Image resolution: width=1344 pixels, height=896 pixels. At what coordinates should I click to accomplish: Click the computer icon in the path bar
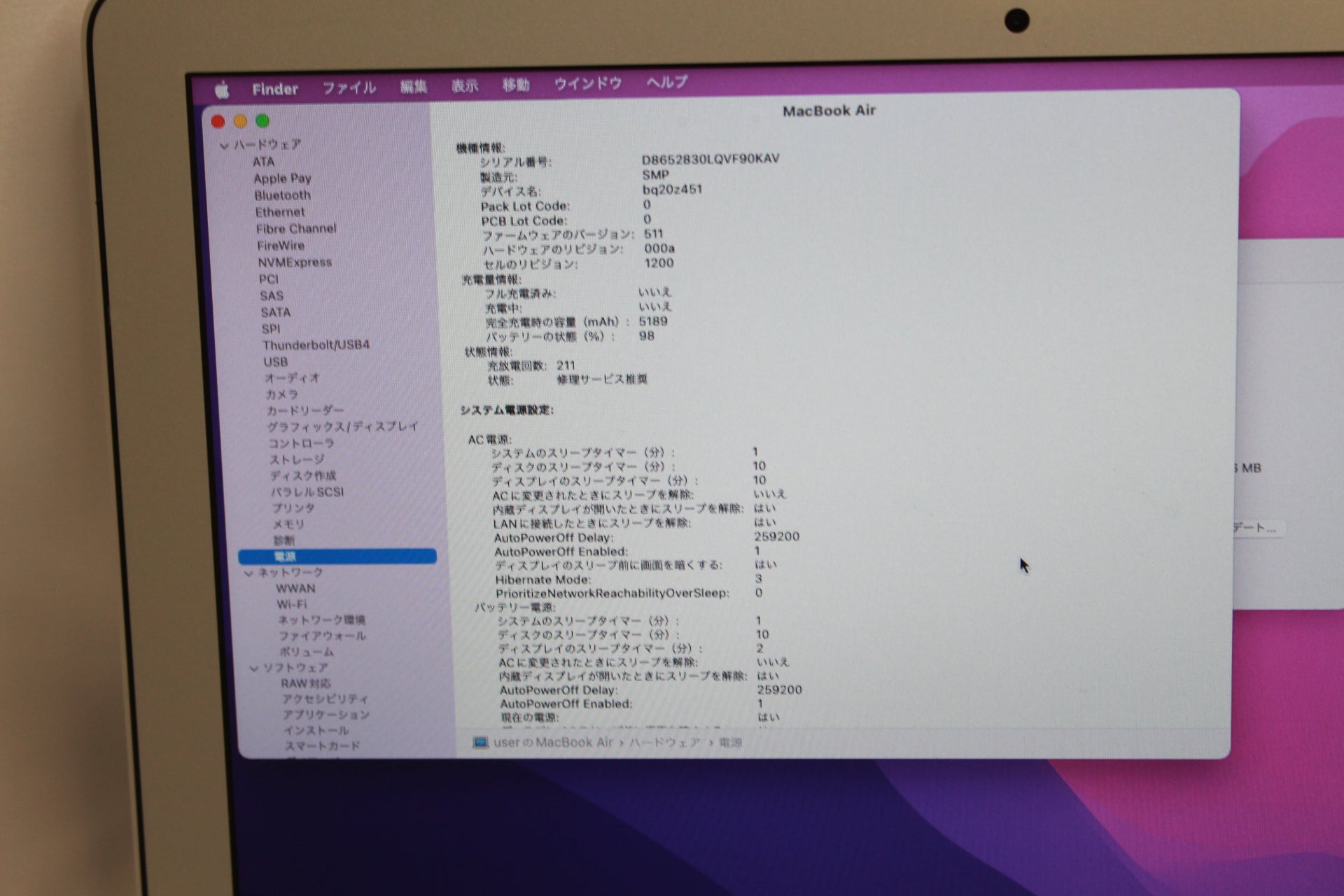tap(480, 742)
